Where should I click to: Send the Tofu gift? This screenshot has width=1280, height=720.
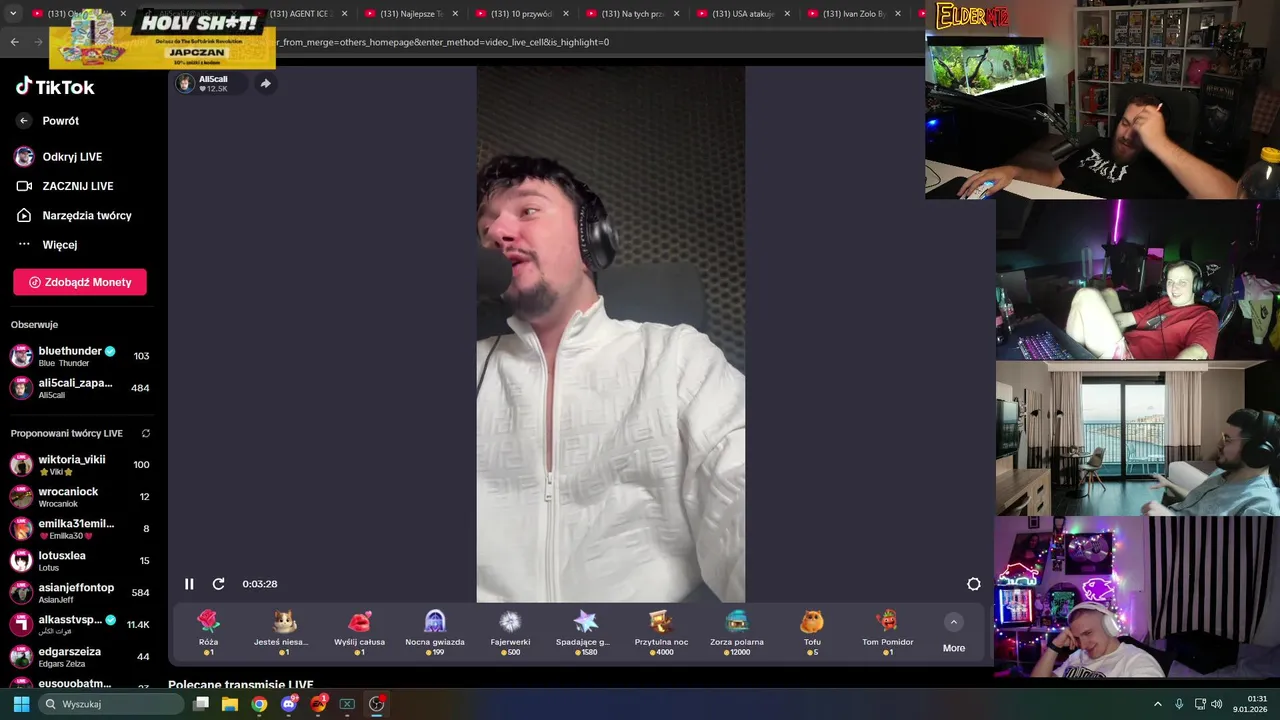click(812, 633)
